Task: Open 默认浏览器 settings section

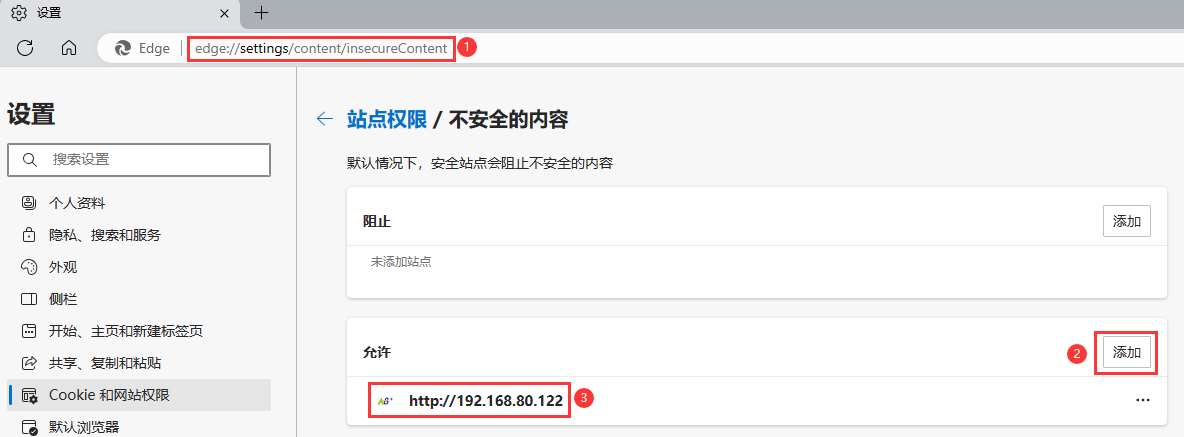Action: 83,427
